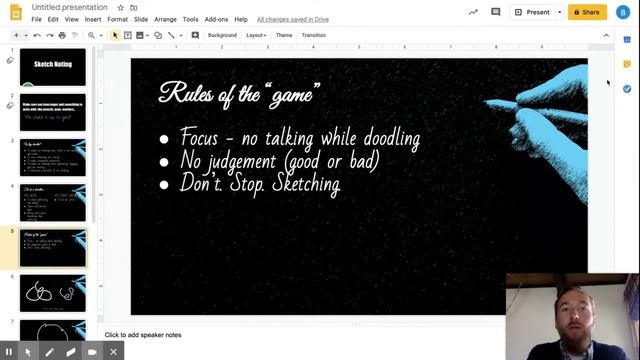Click the Present button
The width and height of the screenshot is (640, 360).
(532, 12)
